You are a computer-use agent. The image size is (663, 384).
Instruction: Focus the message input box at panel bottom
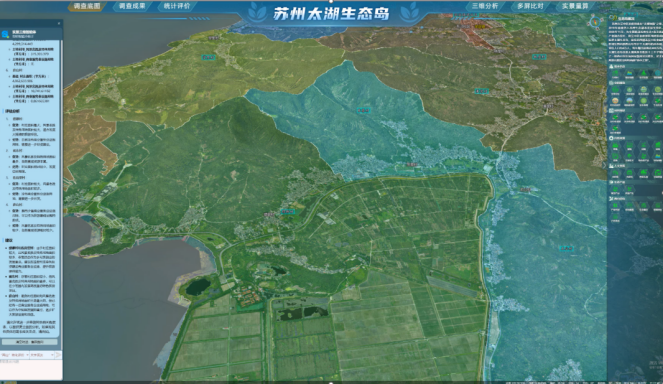31,369
